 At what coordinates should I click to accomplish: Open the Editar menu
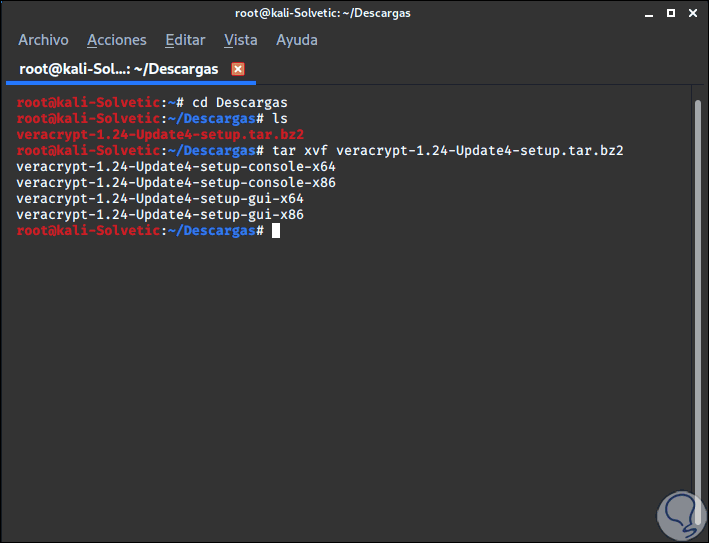[185, 40]
